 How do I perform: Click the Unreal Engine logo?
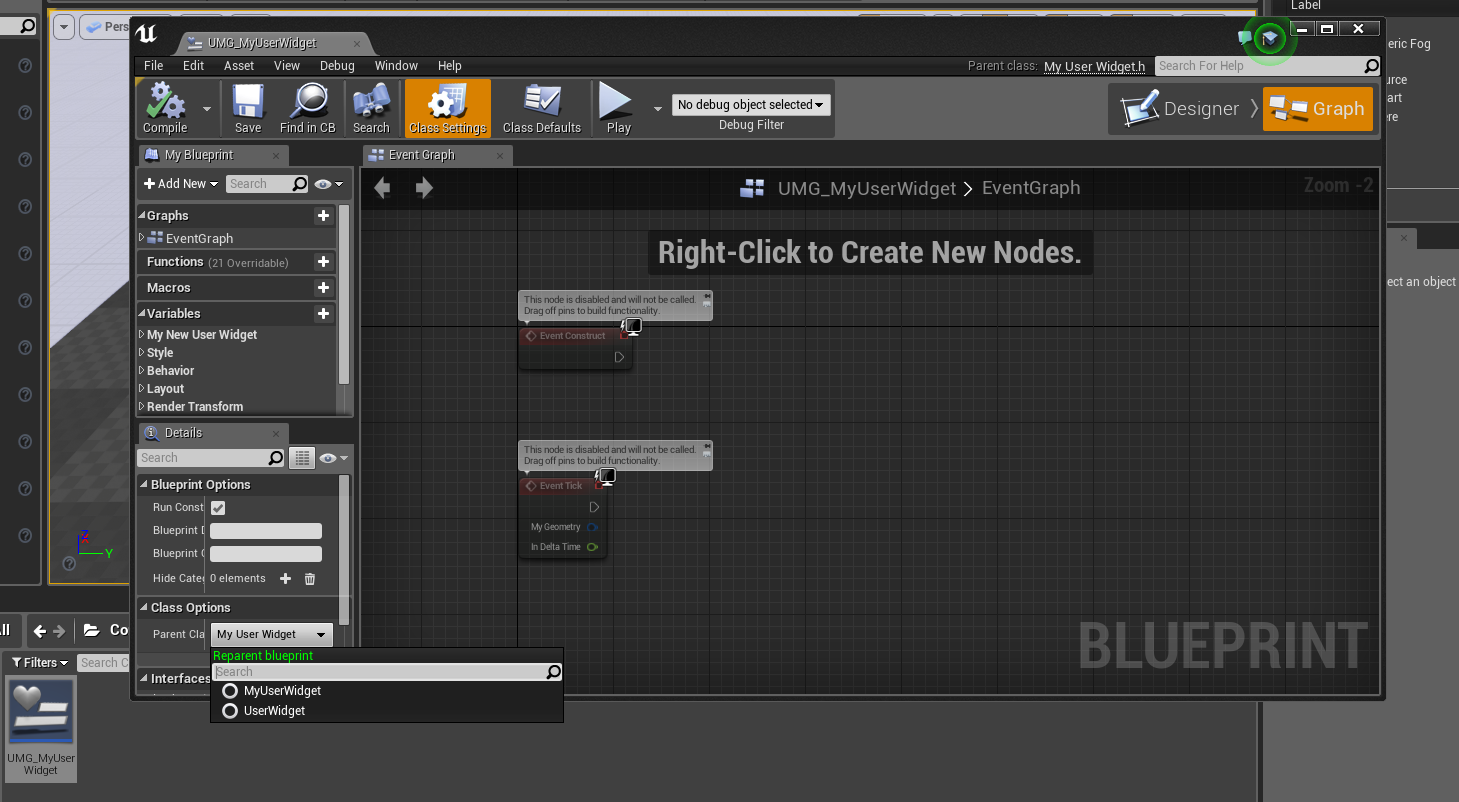tap(147, 34)
